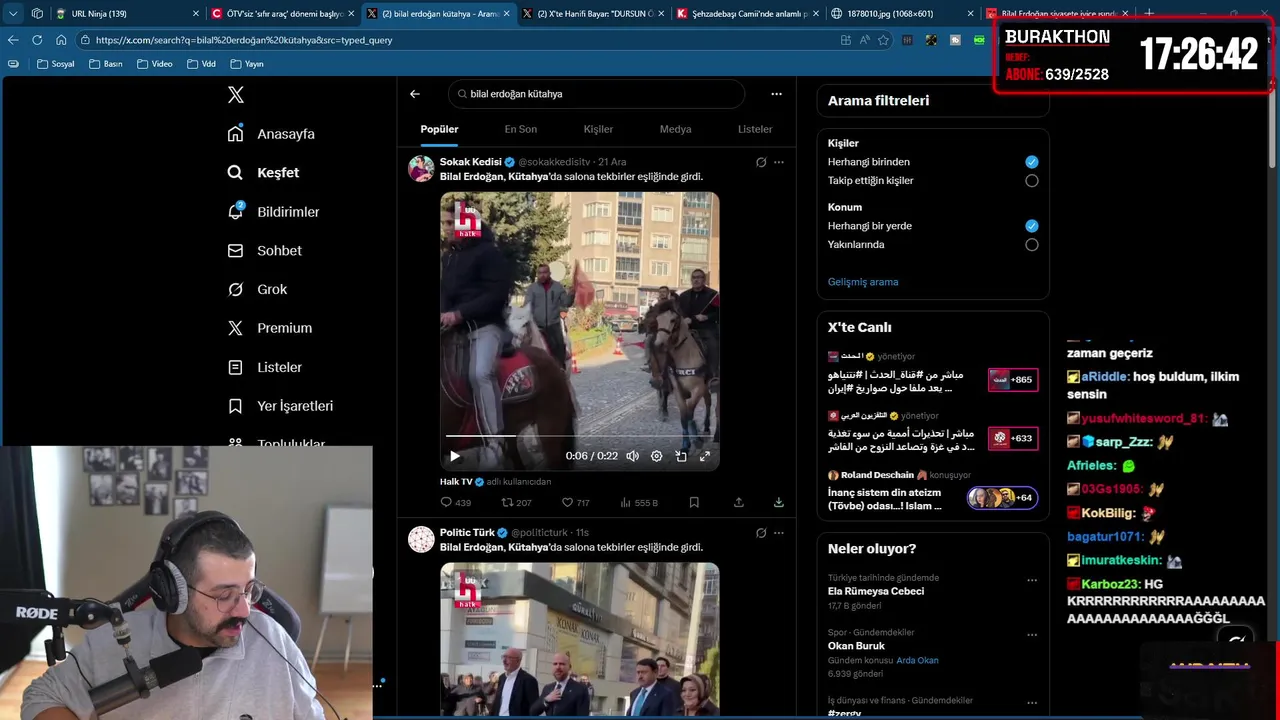Image resolution: width=1280 pixels, height=720 pixels.
Task: Switch to the Kişiler tab
Action: click(x=598, y=129)
